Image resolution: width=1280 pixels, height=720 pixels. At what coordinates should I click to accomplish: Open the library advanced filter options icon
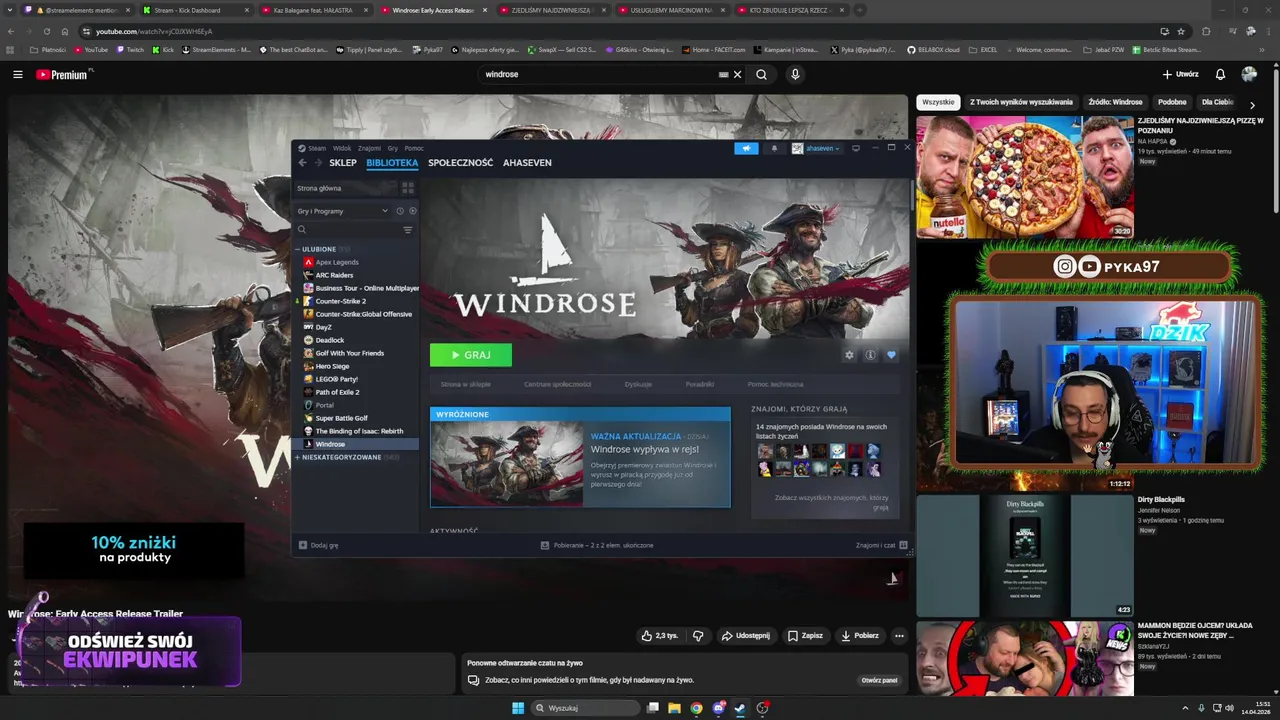(x=408, y=230)
